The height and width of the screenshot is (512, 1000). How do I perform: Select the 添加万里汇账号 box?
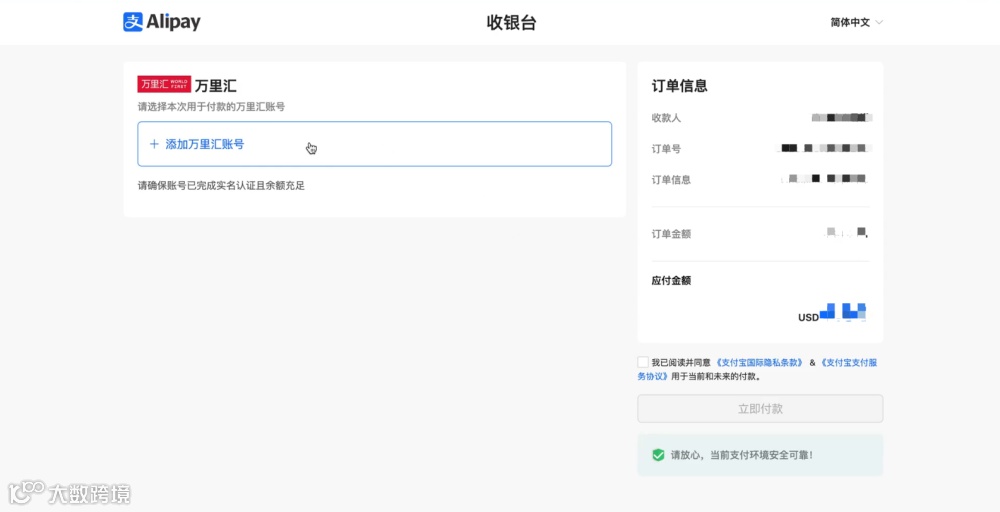[374, 144]
